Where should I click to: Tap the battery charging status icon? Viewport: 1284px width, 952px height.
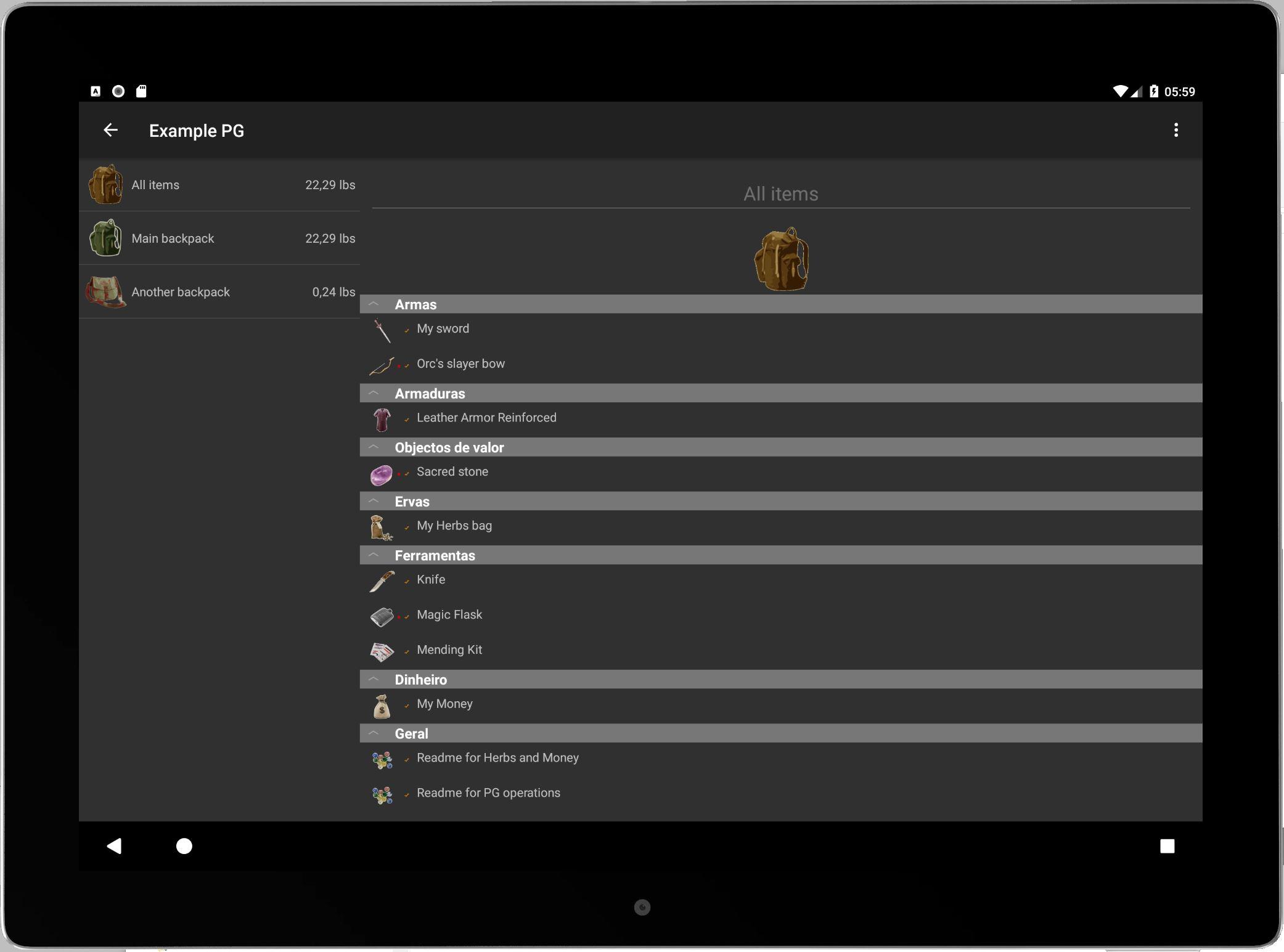click(x=1153, y=91)
